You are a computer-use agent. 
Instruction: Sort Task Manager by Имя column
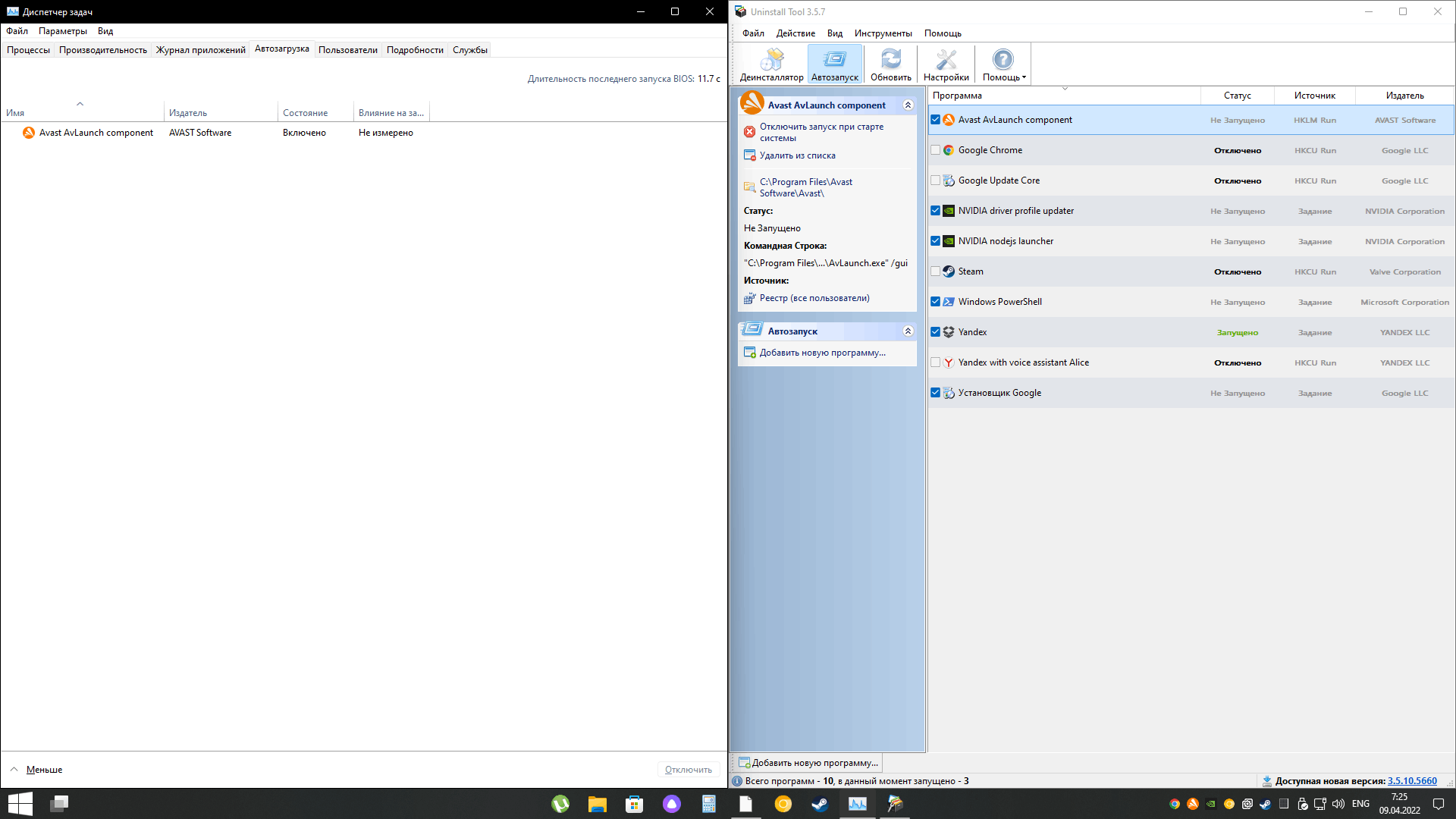pos(82,112)
